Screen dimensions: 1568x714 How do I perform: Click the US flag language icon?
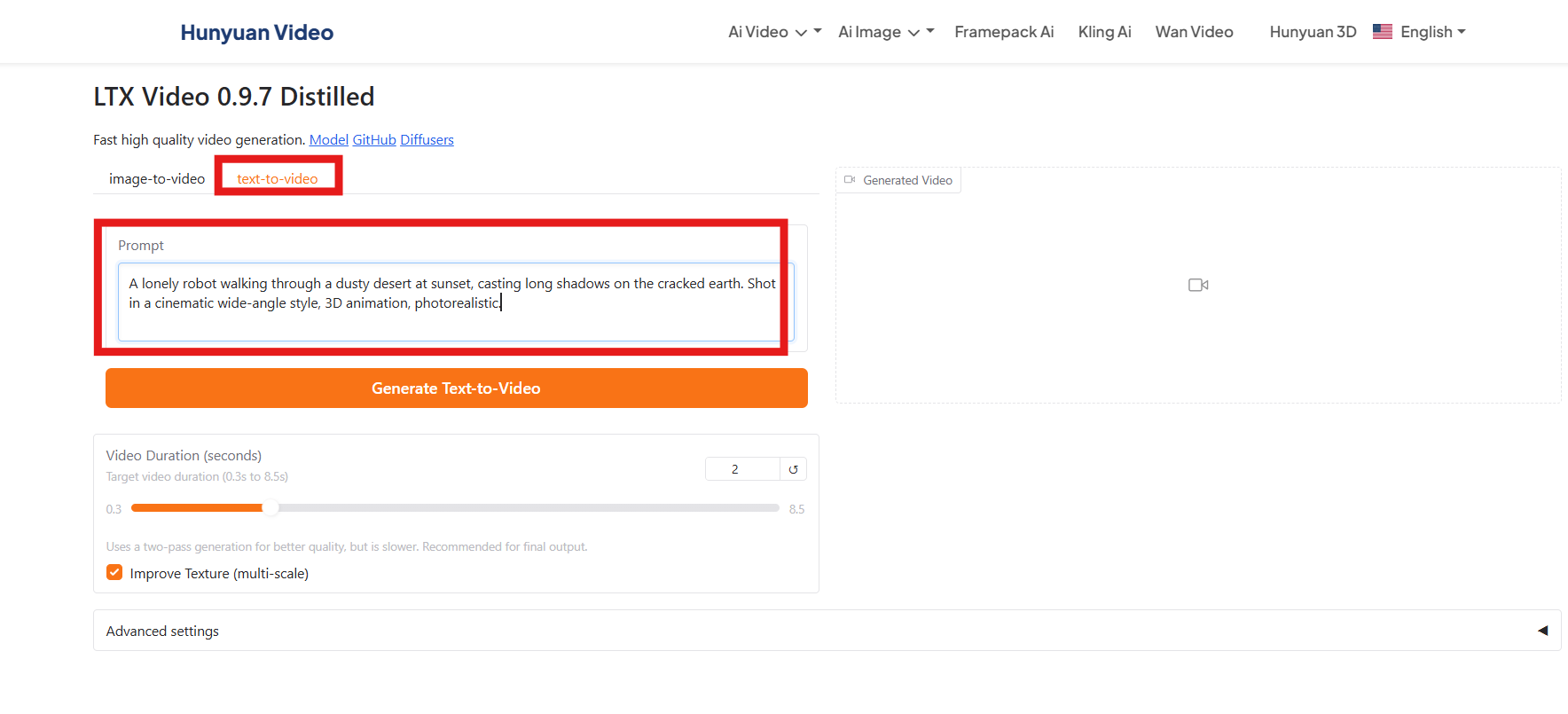1382,32
